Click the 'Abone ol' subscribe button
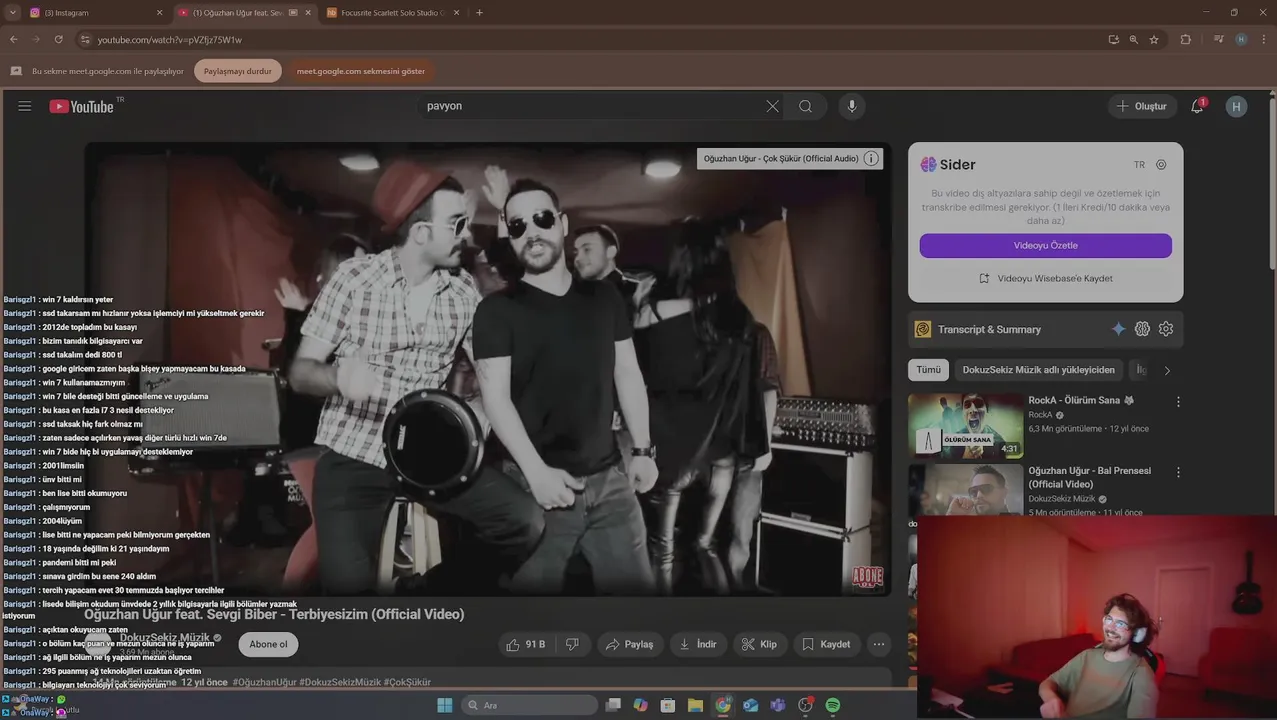This screenshot has height=720, width=1277. point(268,644)
